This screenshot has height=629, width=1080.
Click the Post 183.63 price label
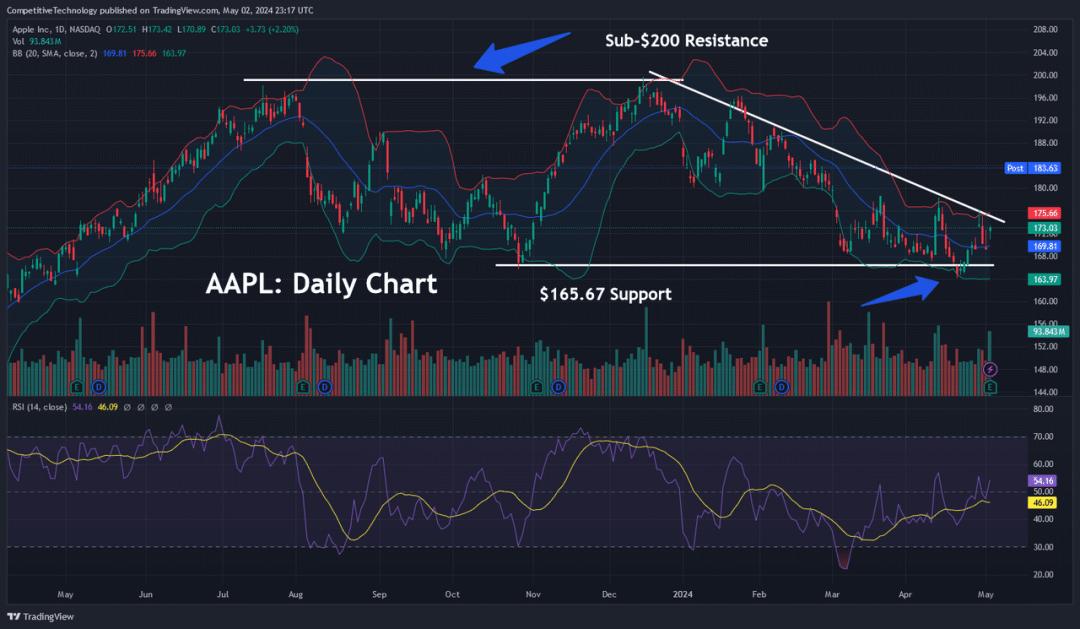pos(1032,168)
